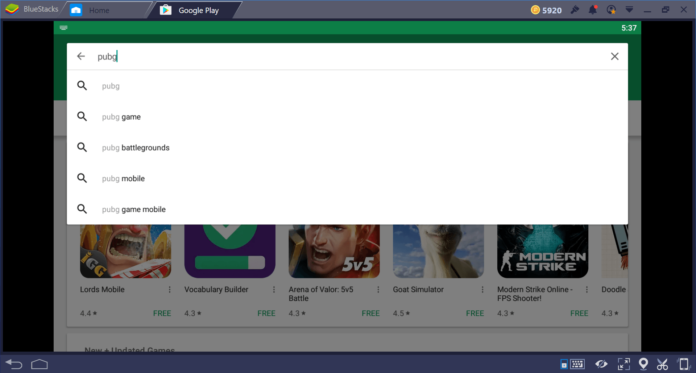This screenshot has width=696, height=373.
Task: Open the coin balance 5920
Action: point(546,10)
